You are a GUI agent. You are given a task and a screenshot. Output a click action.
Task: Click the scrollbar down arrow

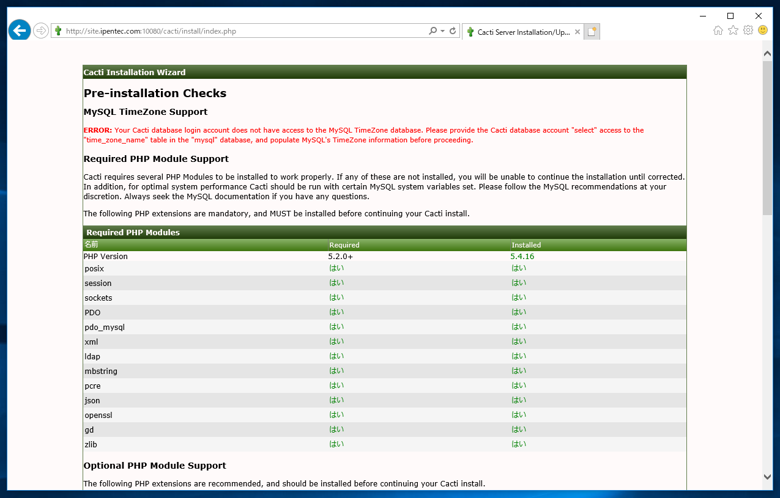click(x=767, y=477)
